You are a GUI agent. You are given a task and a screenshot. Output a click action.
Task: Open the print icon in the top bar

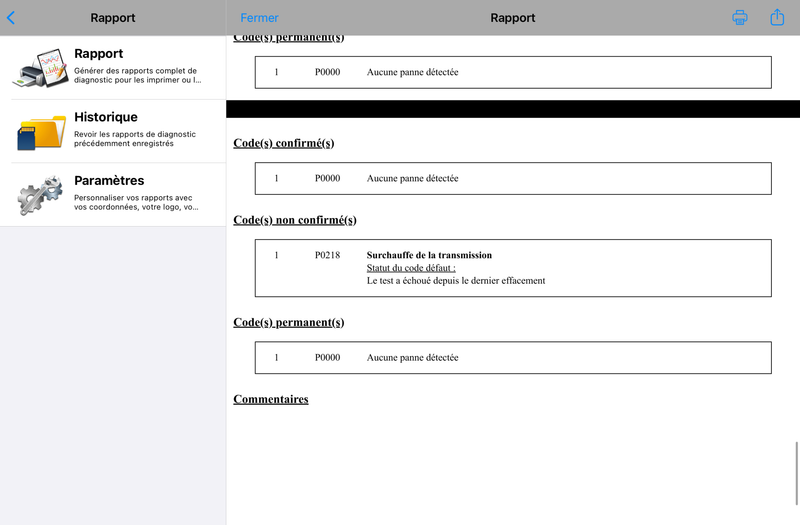pyautogui.click(x=739, y=17)
